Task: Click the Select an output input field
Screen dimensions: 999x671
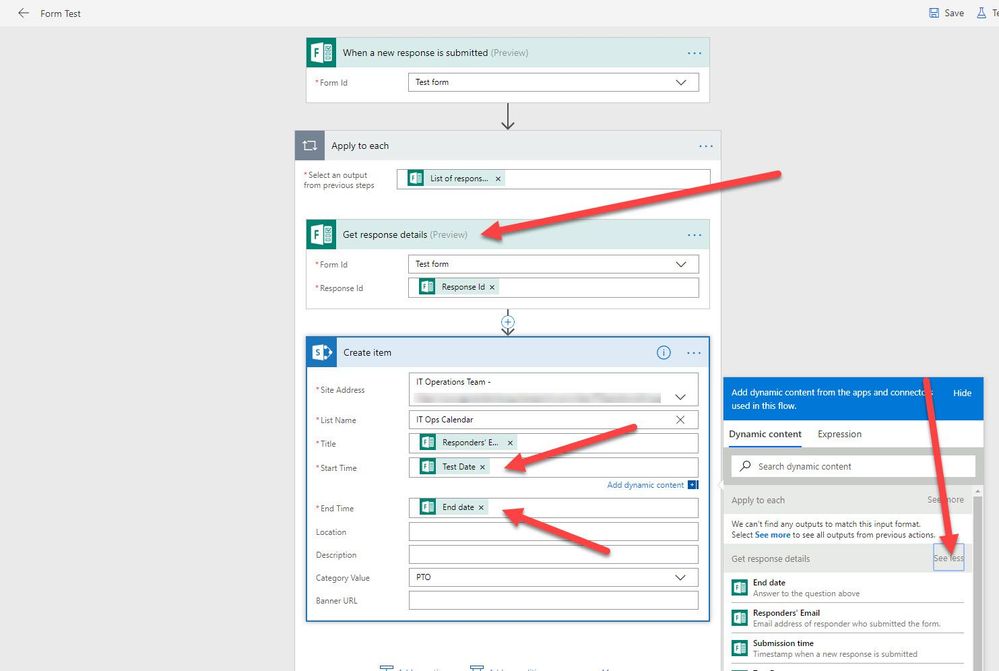Action: click(553, 179)
